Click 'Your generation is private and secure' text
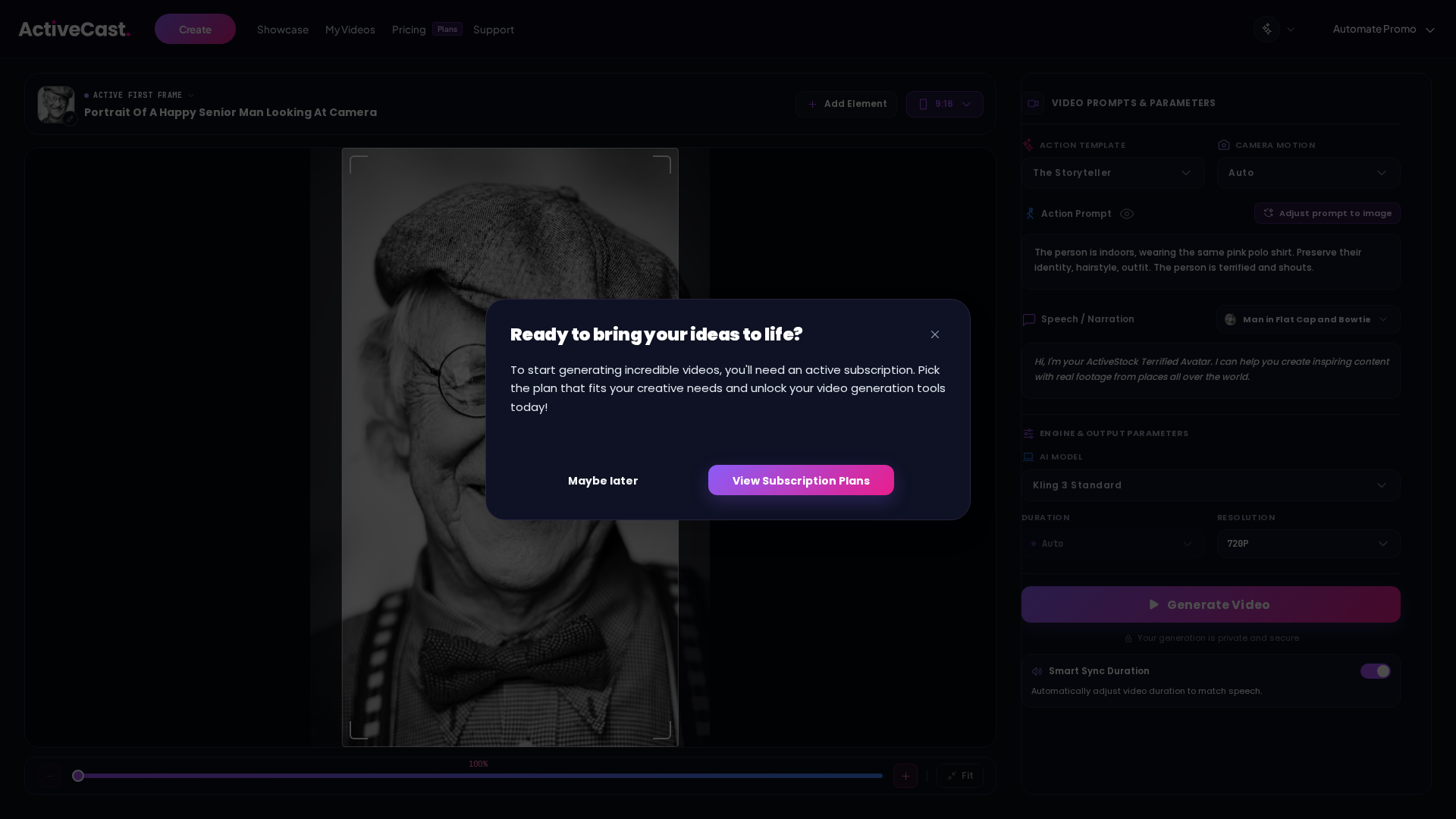This screenshot has height=819, width=1456. click(x=1218, y=638)
